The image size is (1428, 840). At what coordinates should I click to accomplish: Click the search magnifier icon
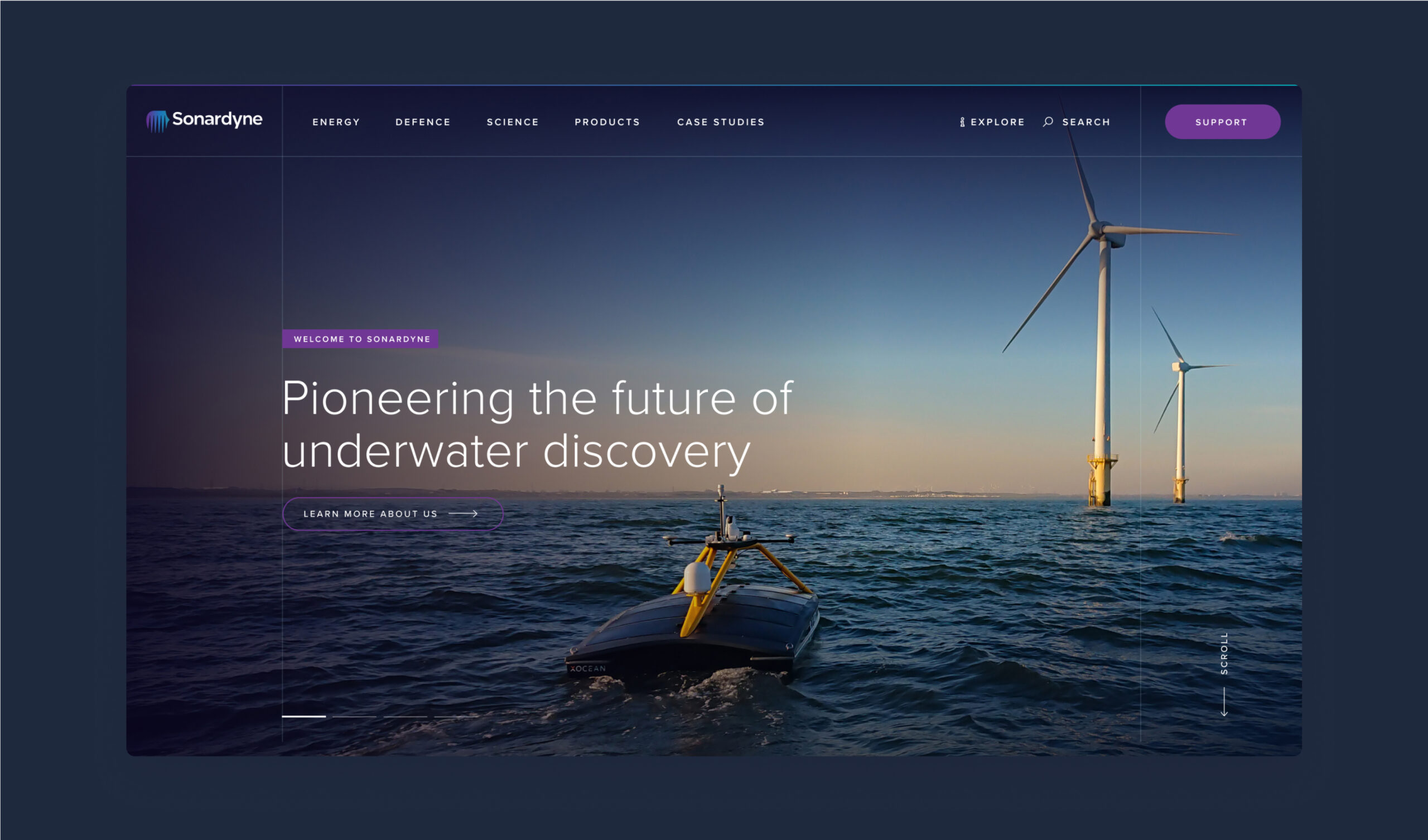click(1048, 121)
